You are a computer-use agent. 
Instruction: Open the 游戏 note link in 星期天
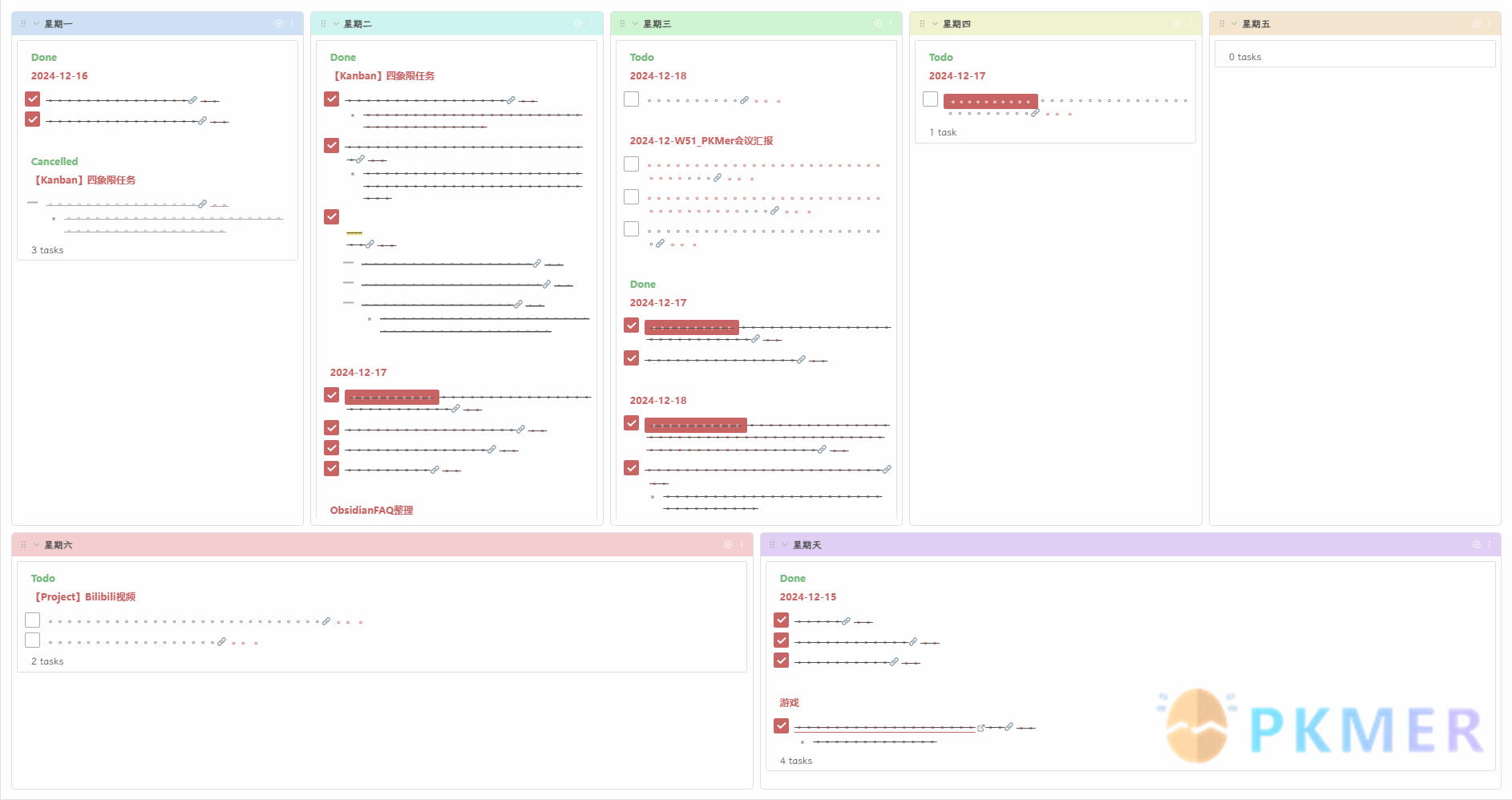pyautogui.click(x=789, y=703)
